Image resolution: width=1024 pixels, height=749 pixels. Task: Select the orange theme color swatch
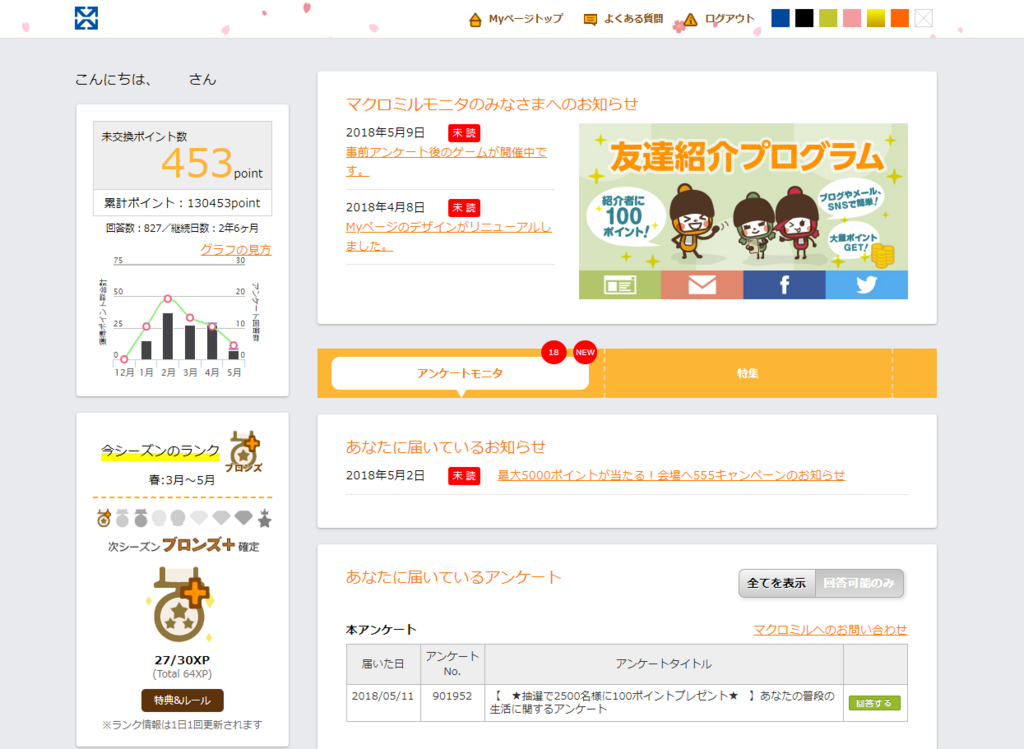point(900,18)
